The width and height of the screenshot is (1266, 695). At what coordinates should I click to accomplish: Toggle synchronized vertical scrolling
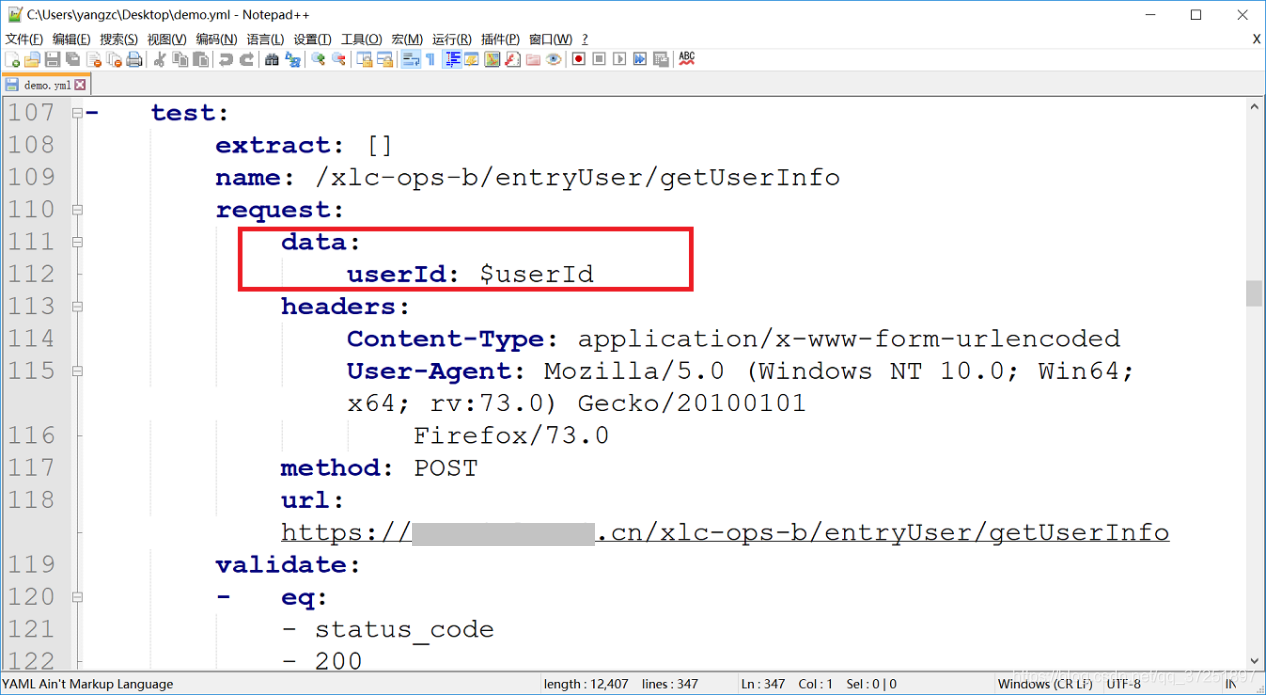coord(363,60)
